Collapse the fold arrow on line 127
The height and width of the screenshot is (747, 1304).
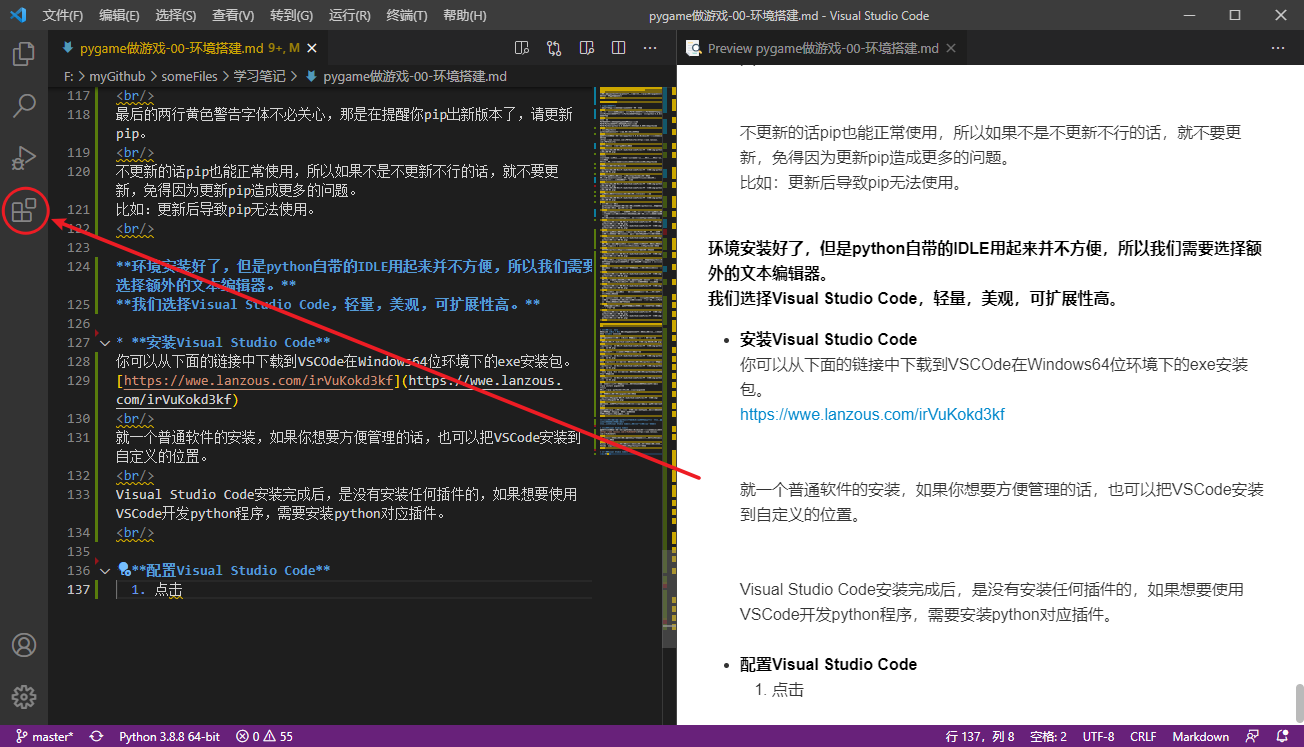pos(105,342)
